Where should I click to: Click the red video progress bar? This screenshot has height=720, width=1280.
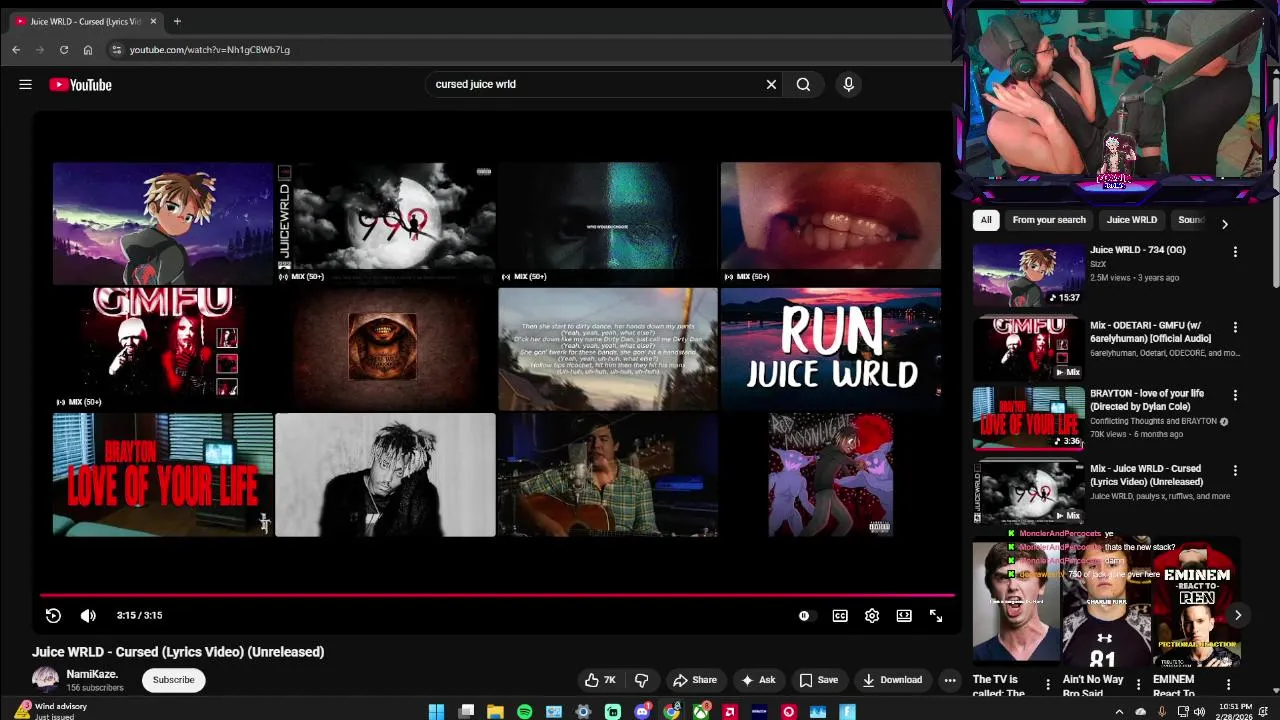pos(497,595)
